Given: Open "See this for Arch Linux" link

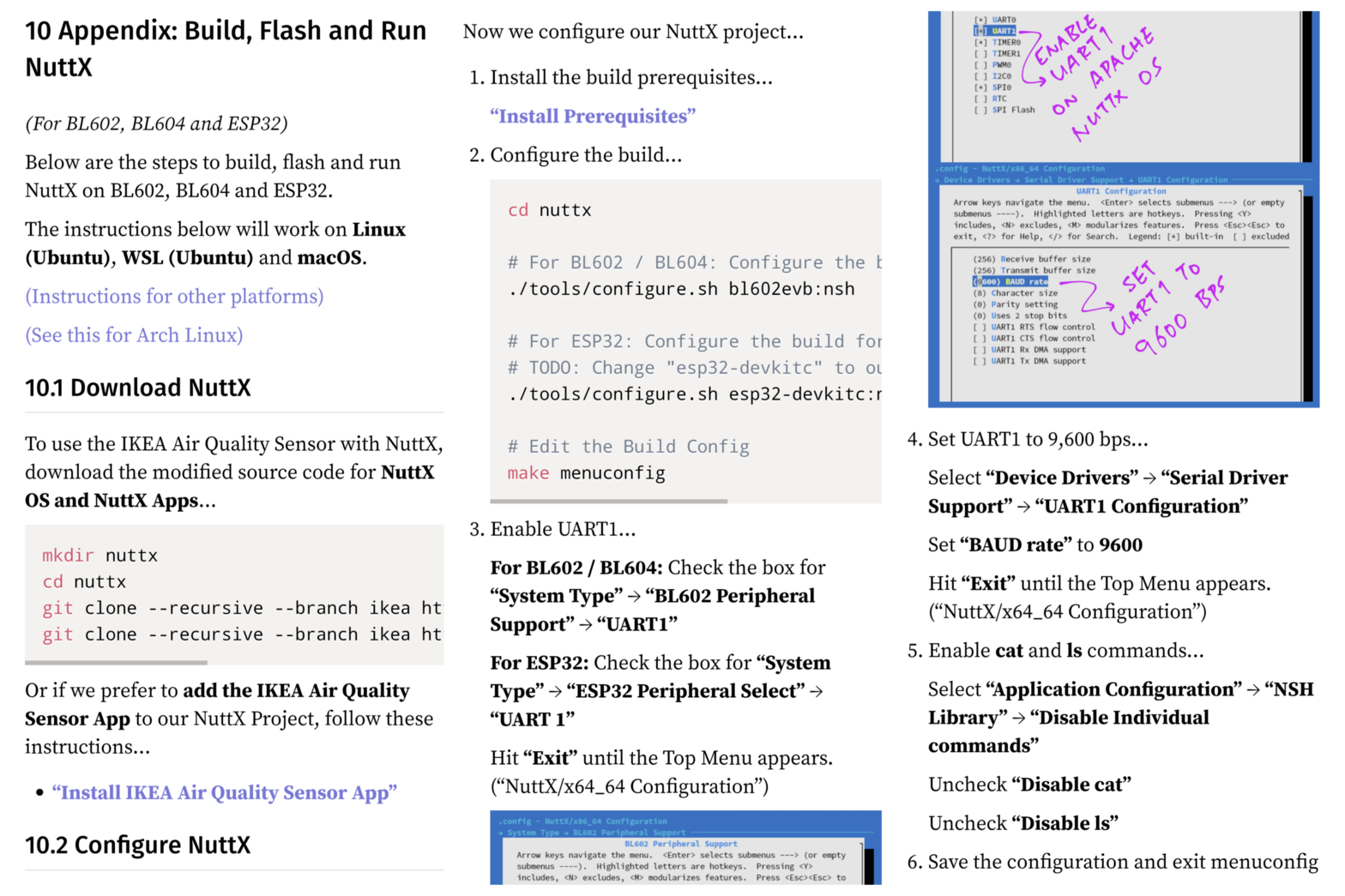Looking at the screenshot, I should pyautogui.click(x=134, y=334).
